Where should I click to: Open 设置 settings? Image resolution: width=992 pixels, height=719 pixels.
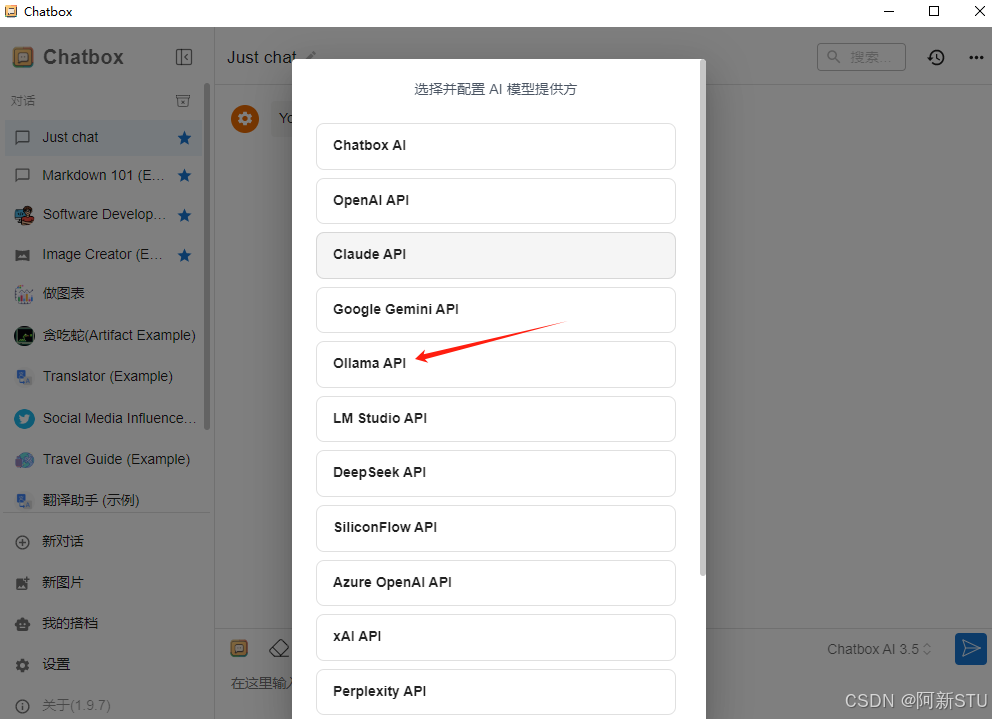[107, 665]
